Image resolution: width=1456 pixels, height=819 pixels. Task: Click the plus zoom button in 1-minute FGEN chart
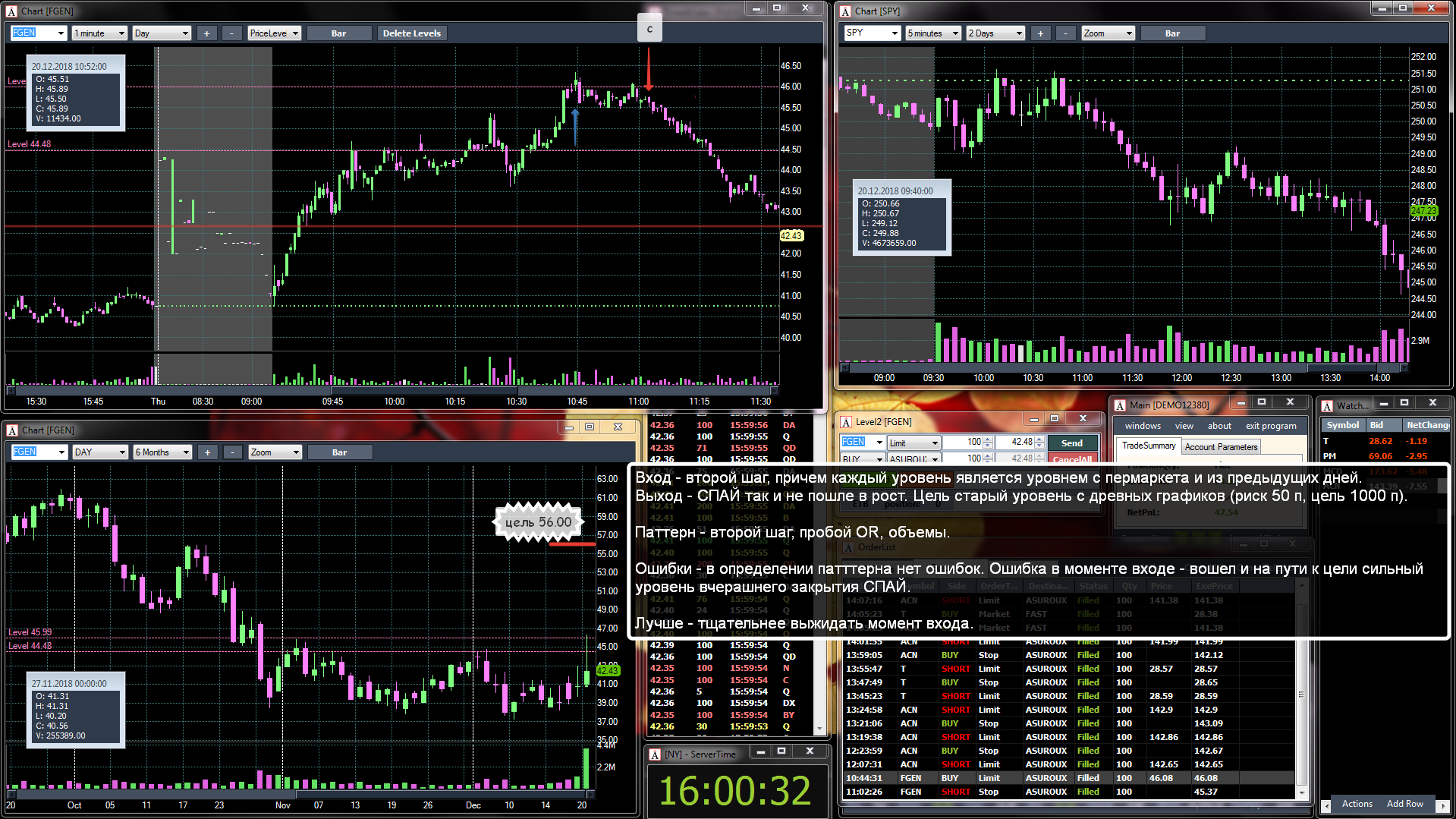coord(206,33)
